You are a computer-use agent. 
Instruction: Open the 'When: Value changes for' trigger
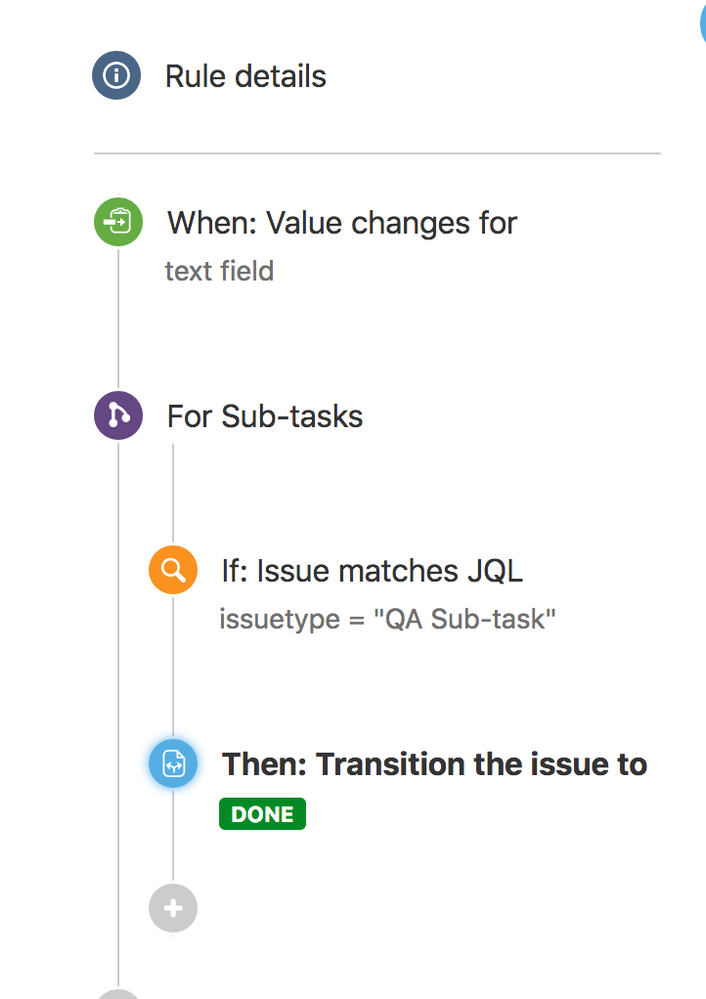coord(342,222)
